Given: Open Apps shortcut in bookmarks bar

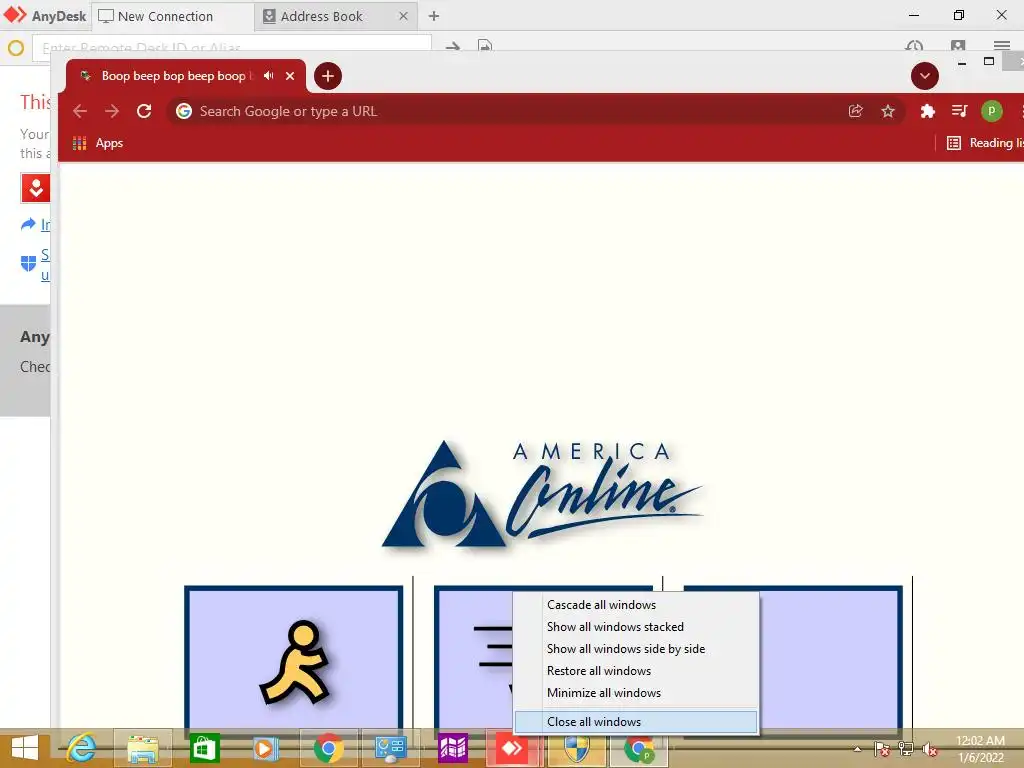Looking at the screenshot, I should pos(98,143).
